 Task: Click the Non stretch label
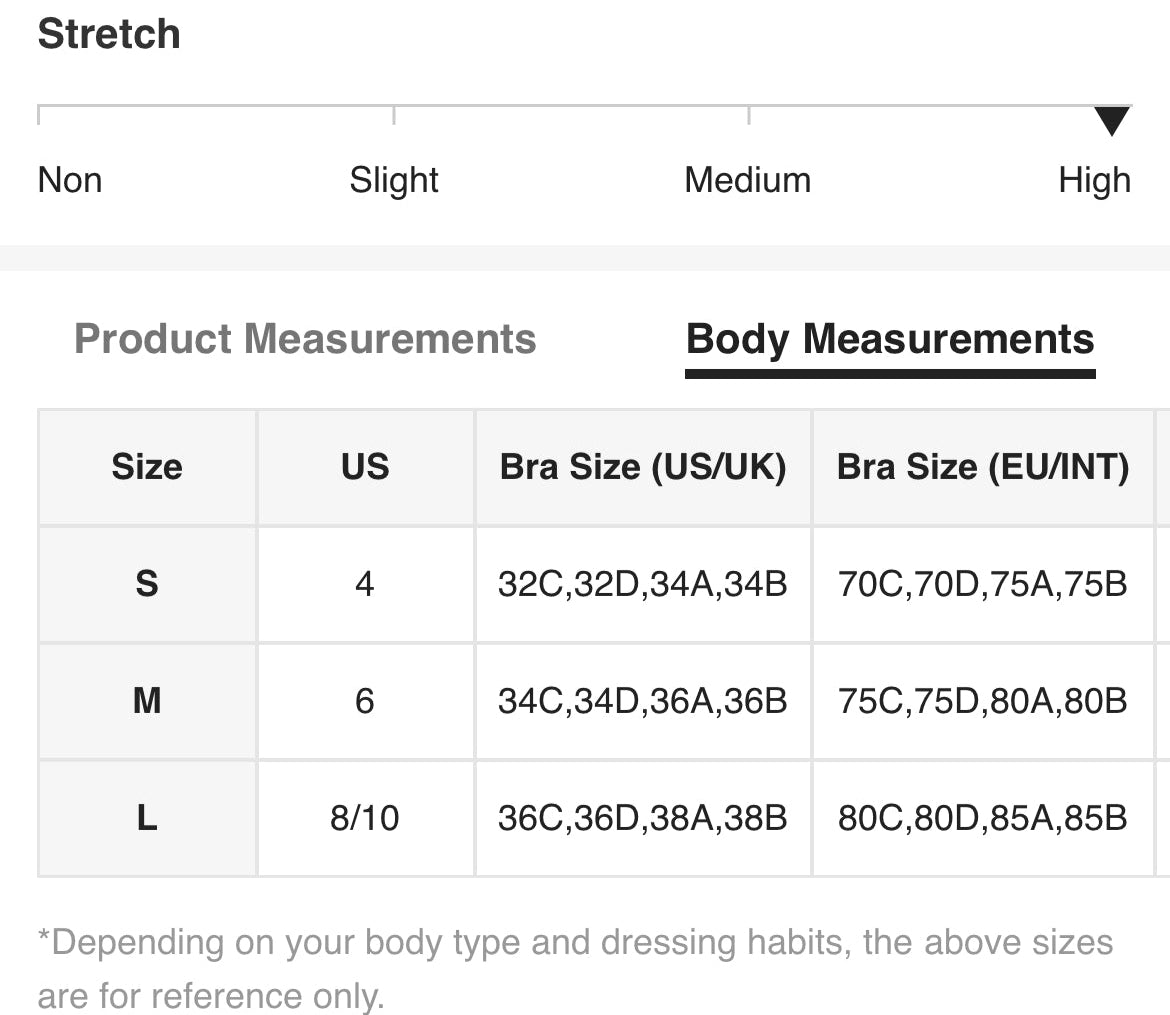[70, 181]
